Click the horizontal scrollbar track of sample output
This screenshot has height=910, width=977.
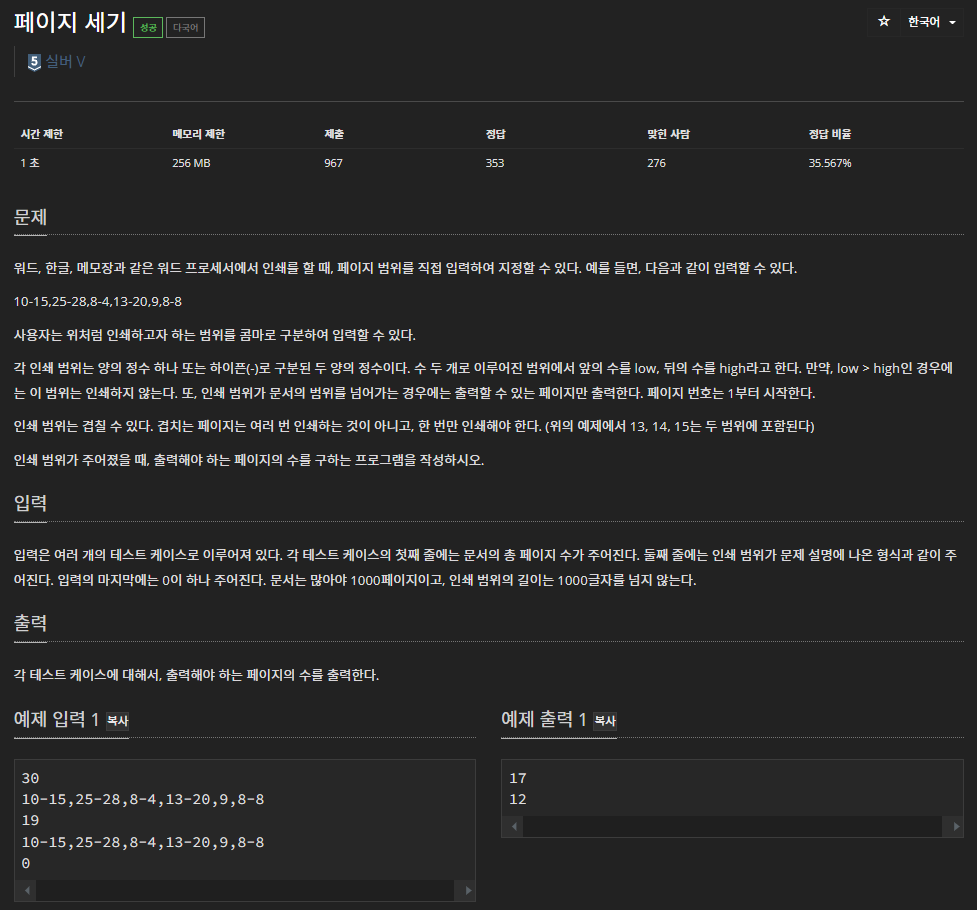(733, 826)
